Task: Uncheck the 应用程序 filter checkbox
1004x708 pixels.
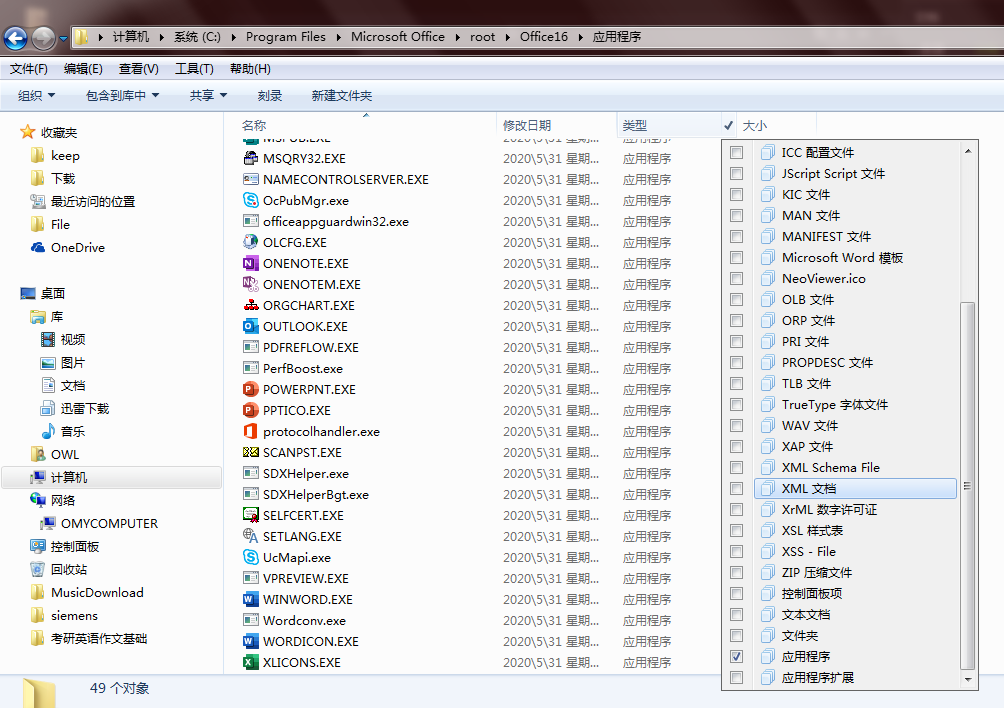Action: [736, 656]
